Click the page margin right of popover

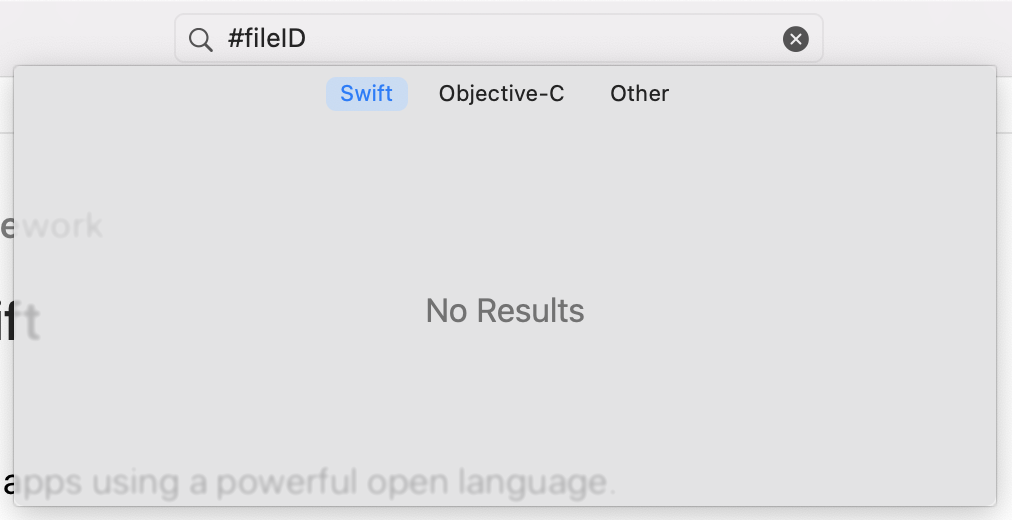[1004, 300]
